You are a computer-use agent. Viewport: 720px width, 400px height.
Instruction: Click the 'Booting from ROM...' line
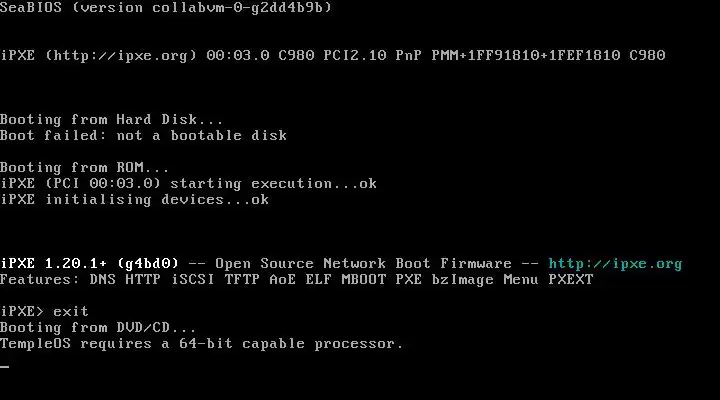click(x=84, y=168)
